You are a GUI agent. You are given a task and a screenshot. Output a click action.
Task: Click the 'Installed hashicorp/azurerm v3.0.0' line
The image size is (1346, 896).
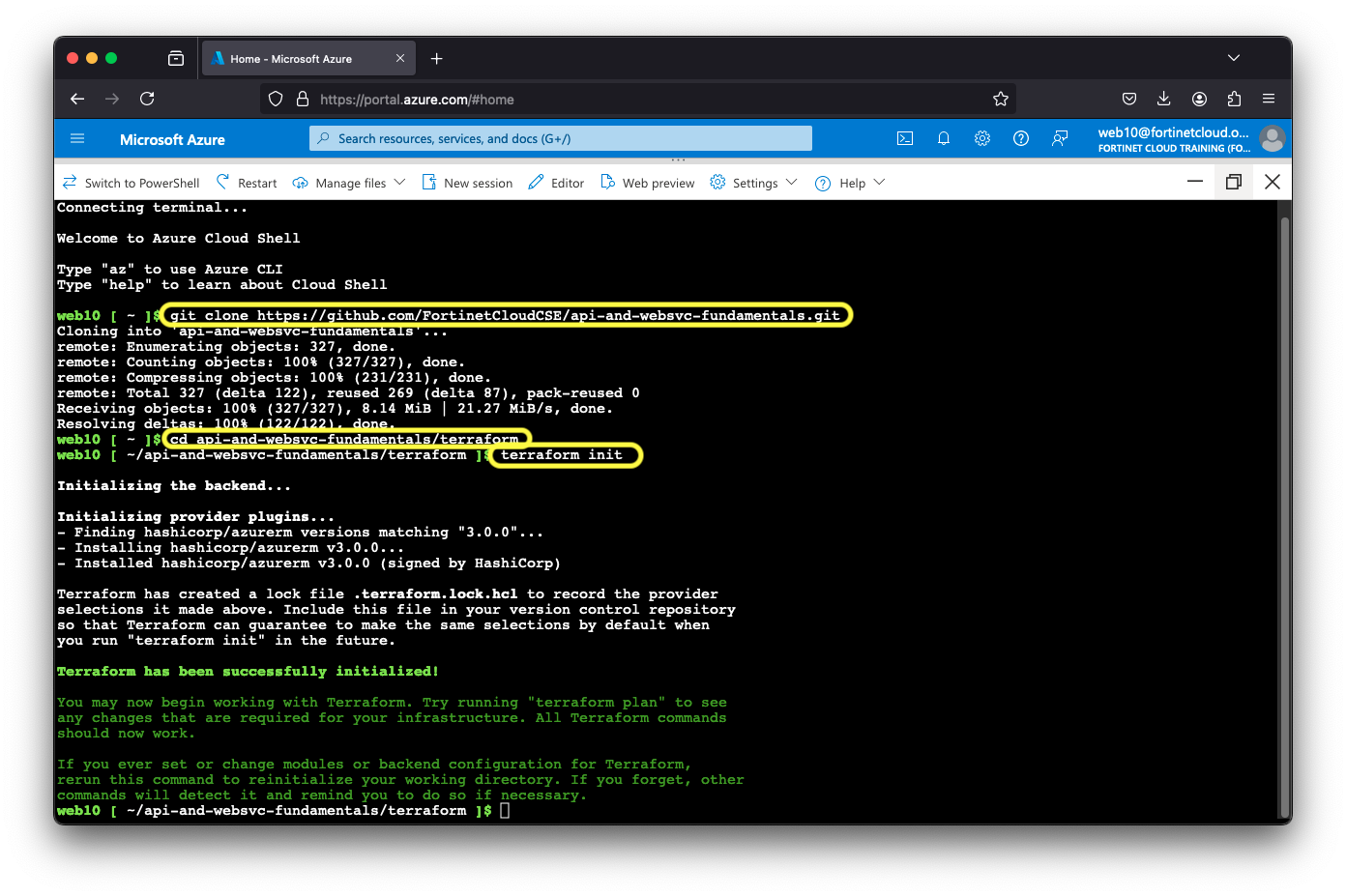[x=309, y=563]
